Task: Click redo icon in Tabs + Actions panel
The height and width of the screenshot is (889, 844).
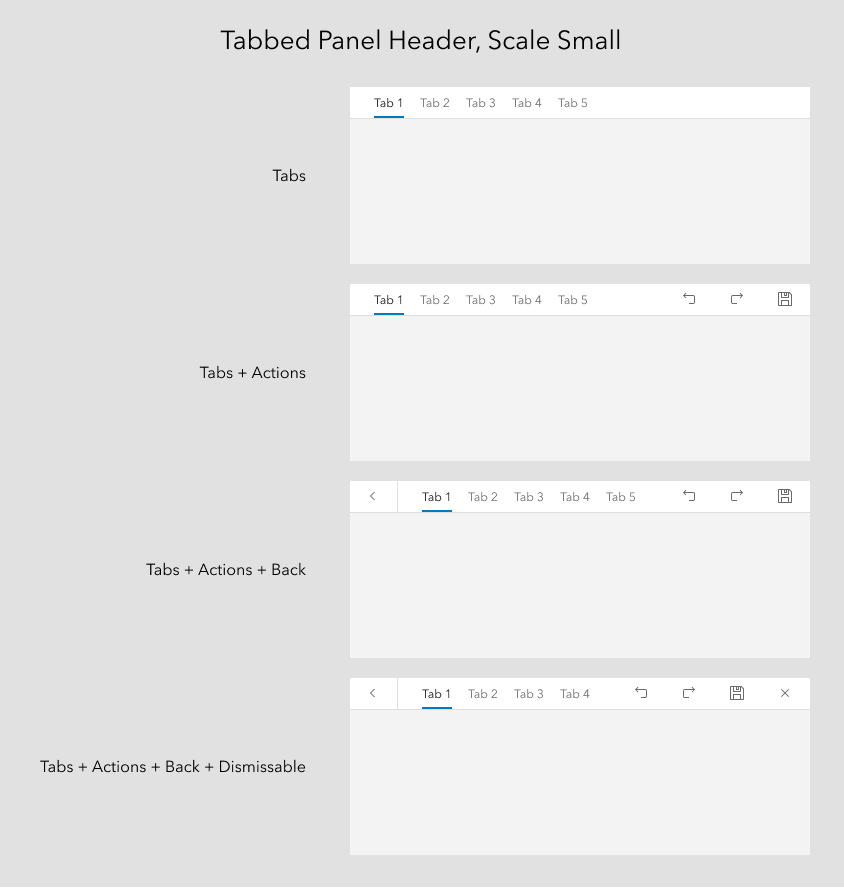Action: click(736, 299)
